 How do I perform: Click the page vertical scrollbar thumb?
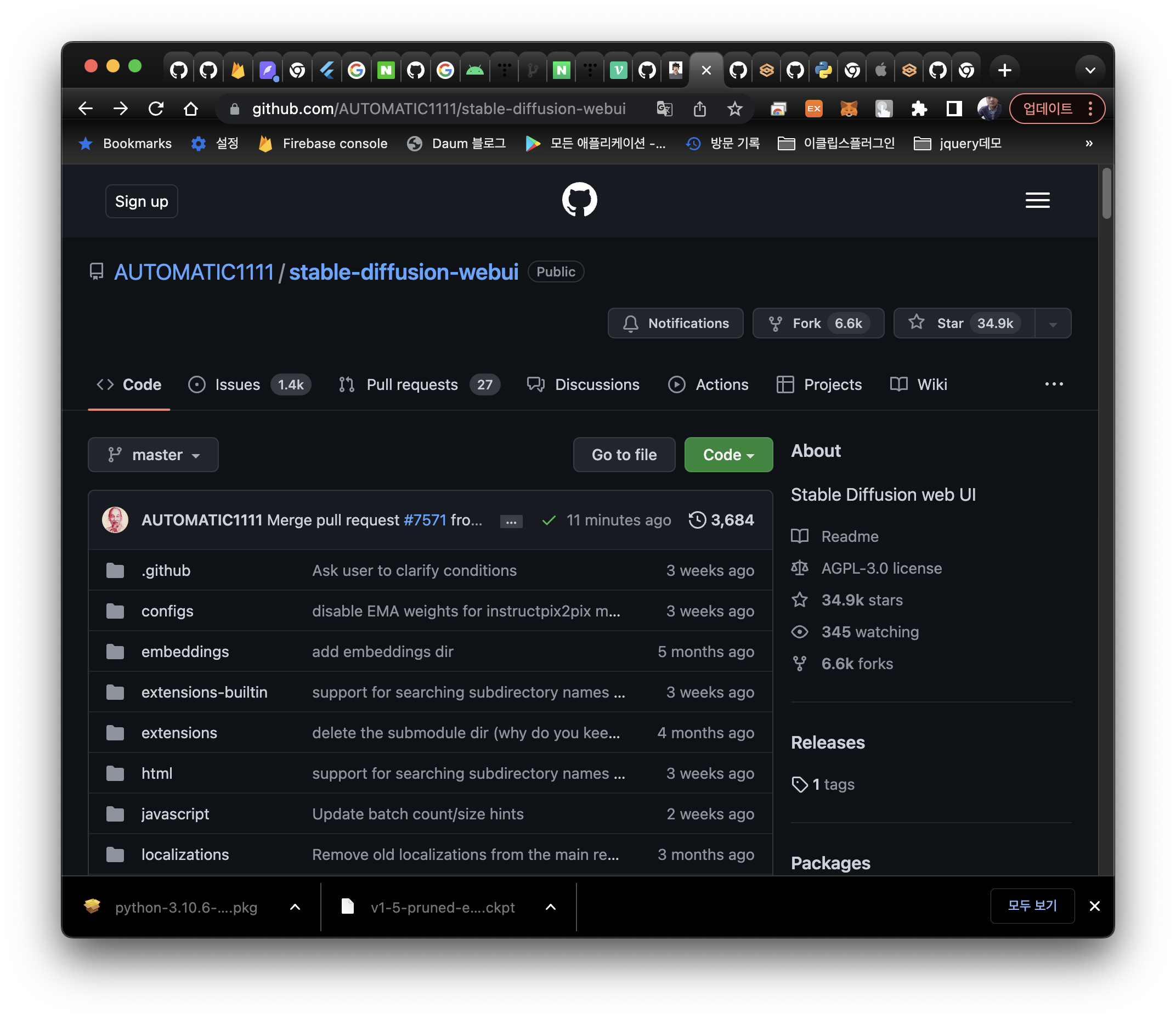[1106, 194]
